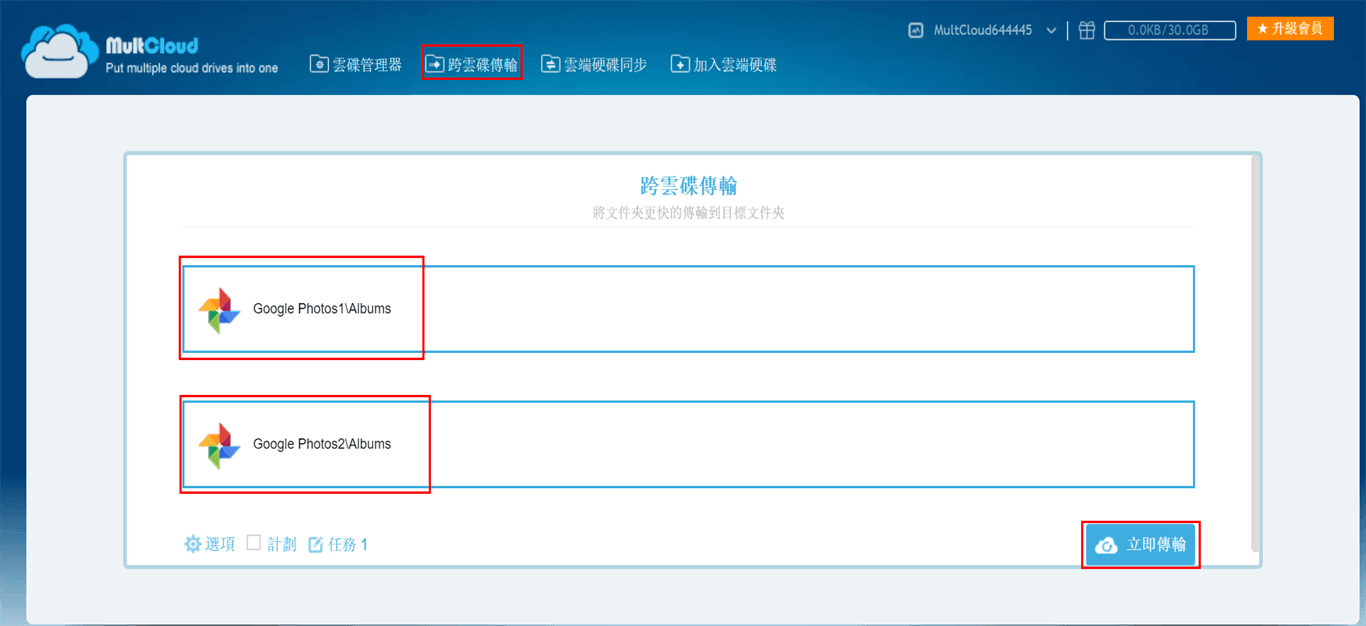This screenshot has height=626, width=1366.
Task: Click the Google Photos1 pinwheel icon
Action: [x=218, y=310]
